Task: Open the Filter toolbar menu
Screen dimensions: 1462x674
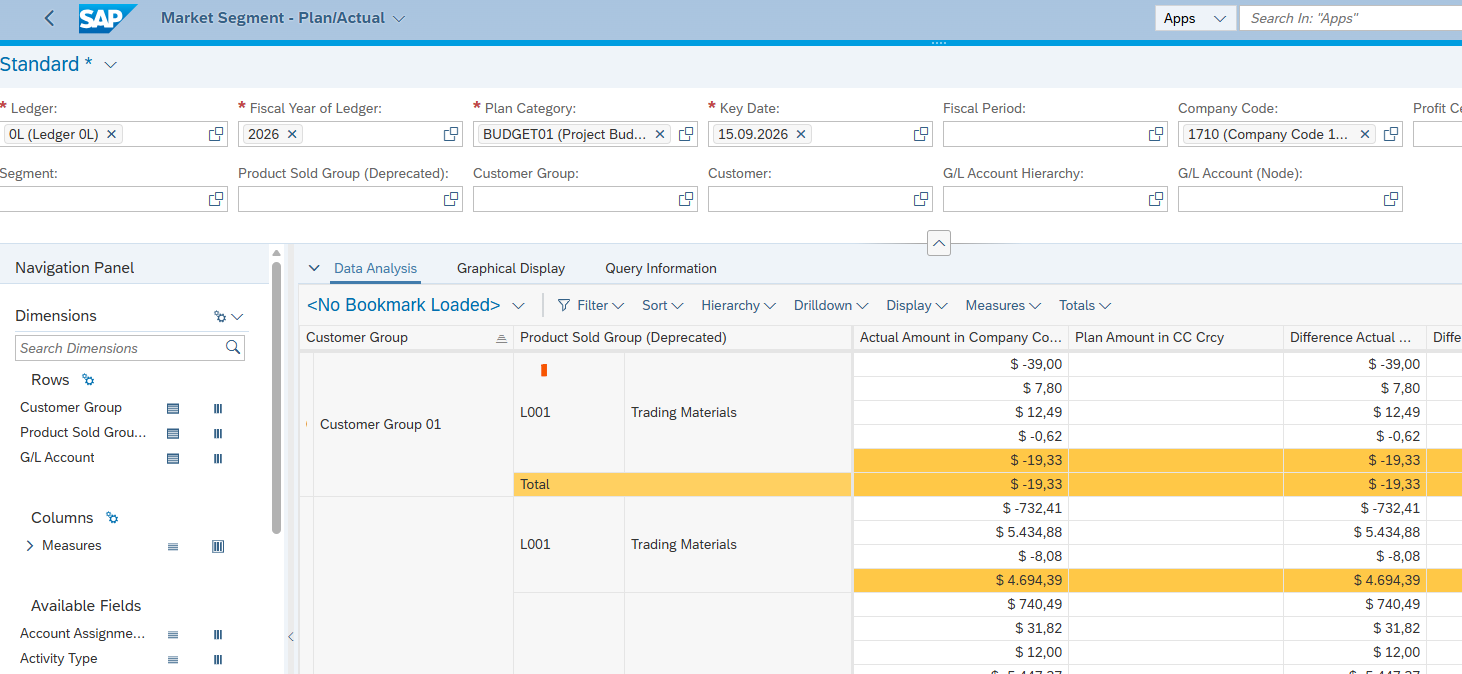Action: pos(590,305)
